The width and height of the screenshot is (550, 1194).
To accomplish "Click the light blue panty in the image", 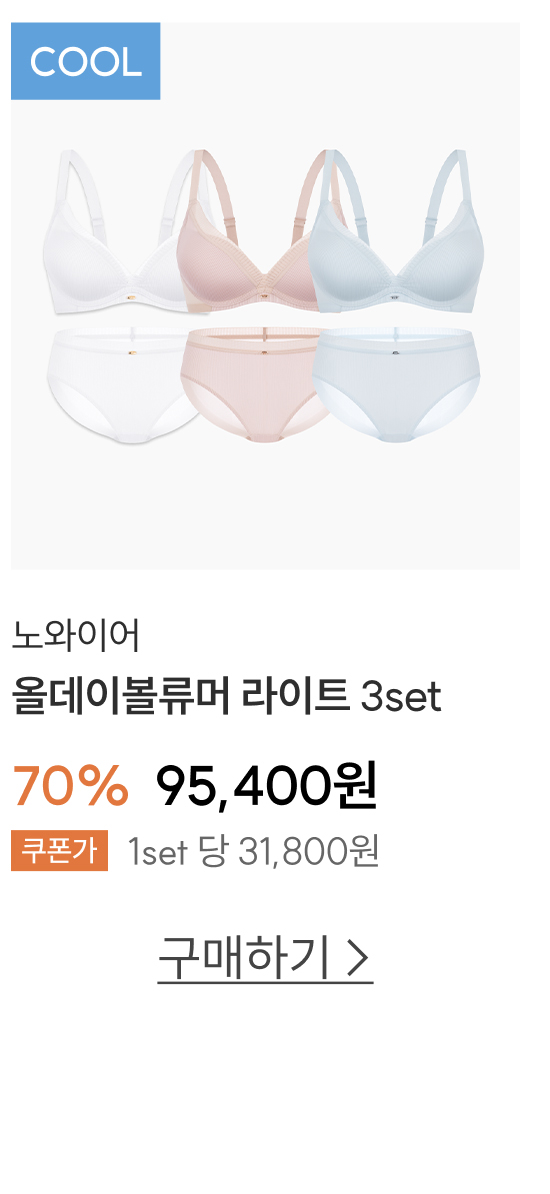I will coord(396,385).
